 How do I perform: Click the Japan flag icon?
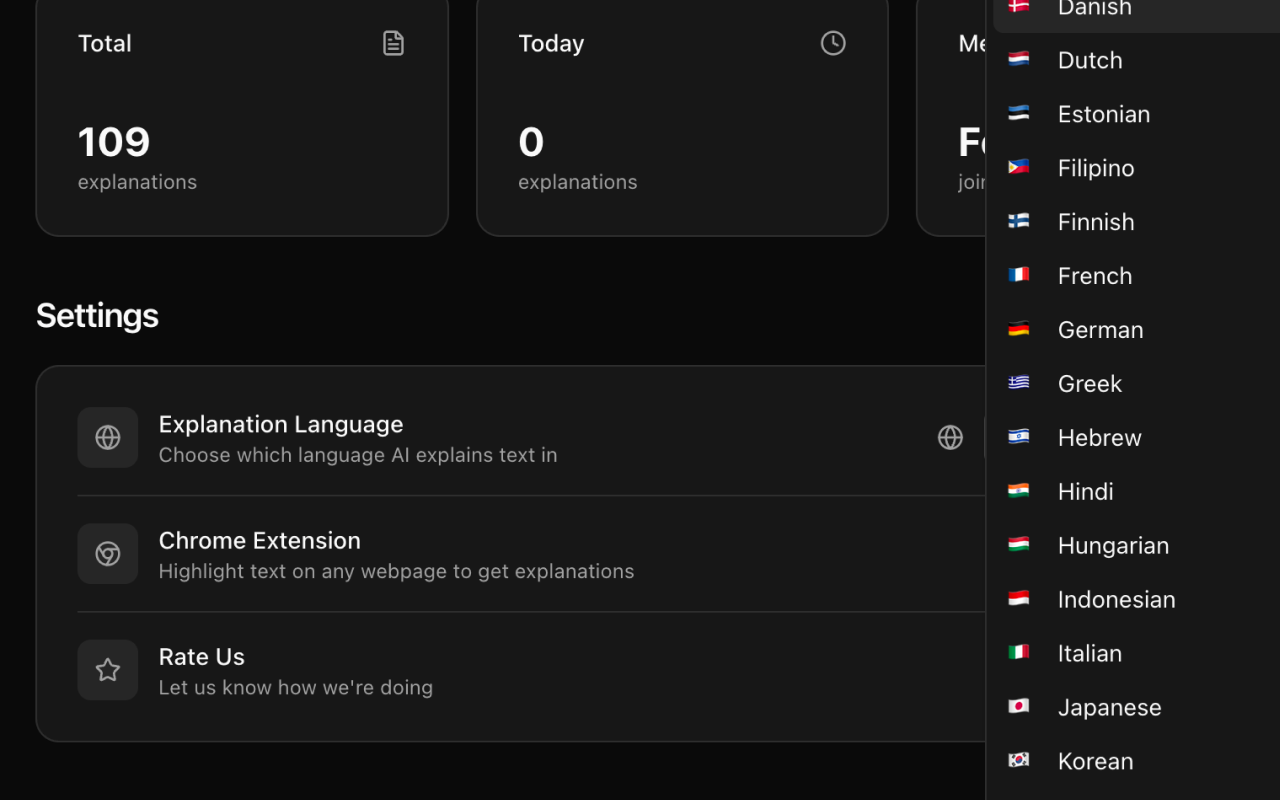click(x=1019, y=707)
